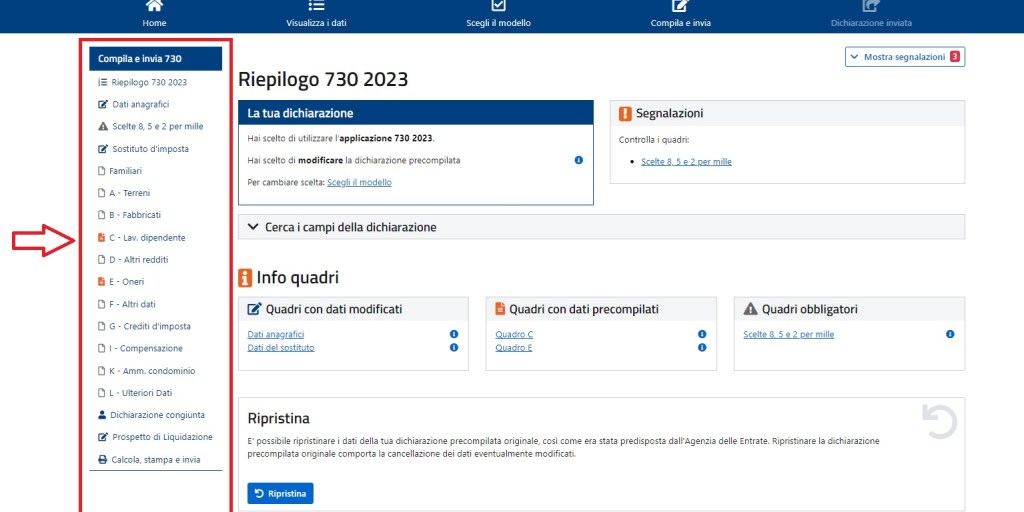Expand Mostra segnalazioni dropdown
This screenshot has height=512, width=1024.
point(904,57)
